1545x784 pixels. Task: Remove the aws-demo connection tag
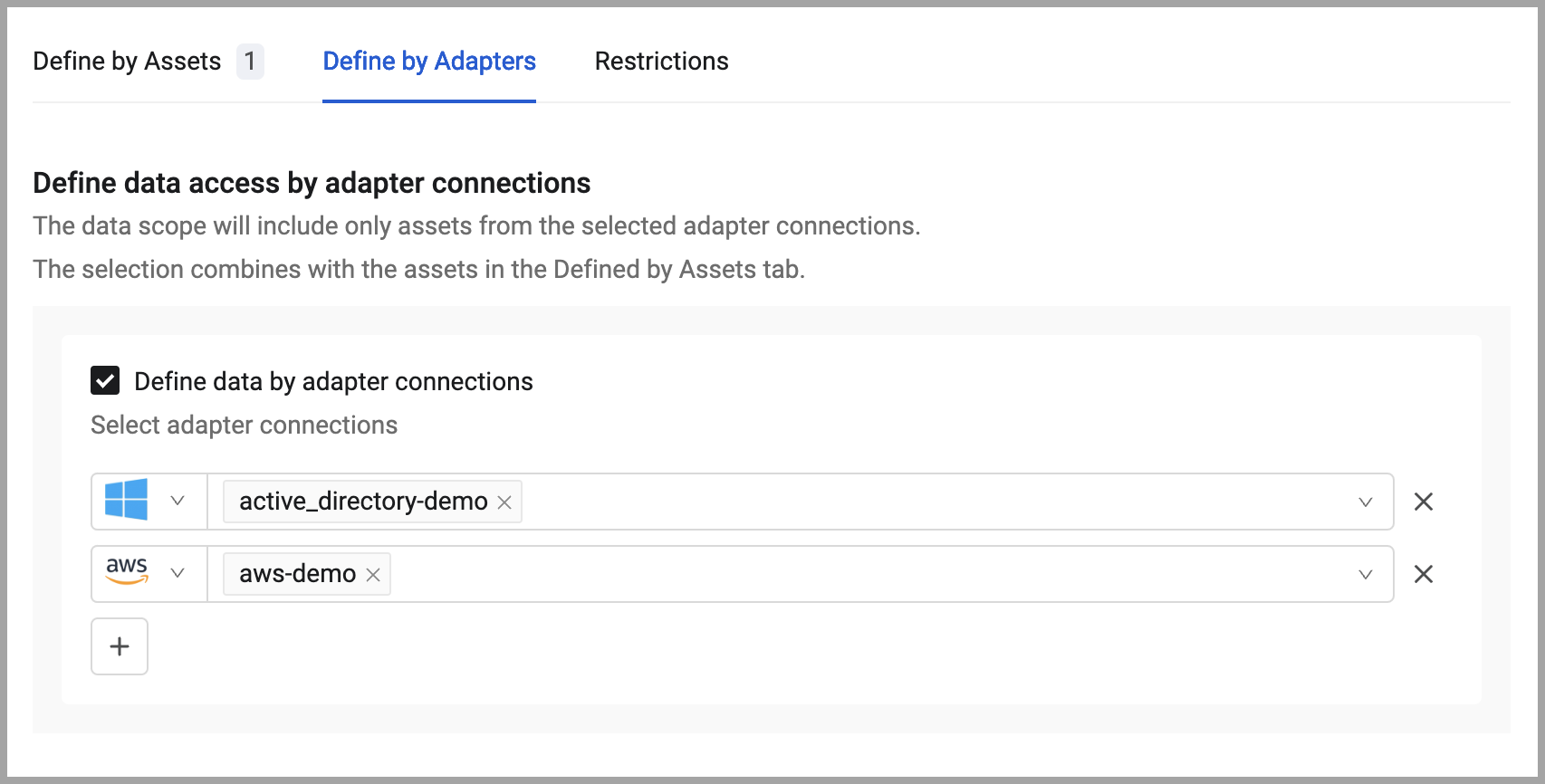(373, 575)
